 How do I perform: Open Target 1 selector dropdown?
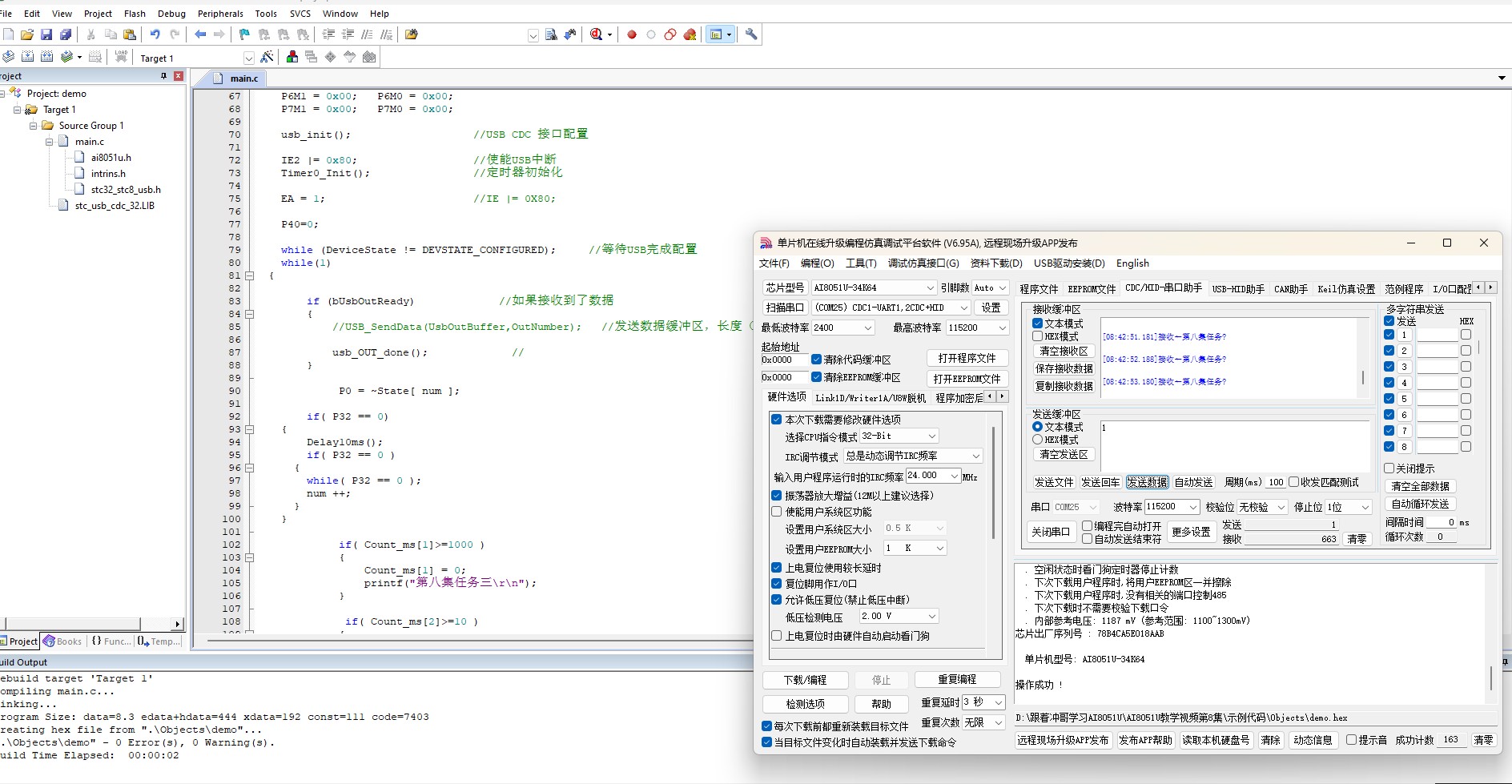click(x=248, y=58)
